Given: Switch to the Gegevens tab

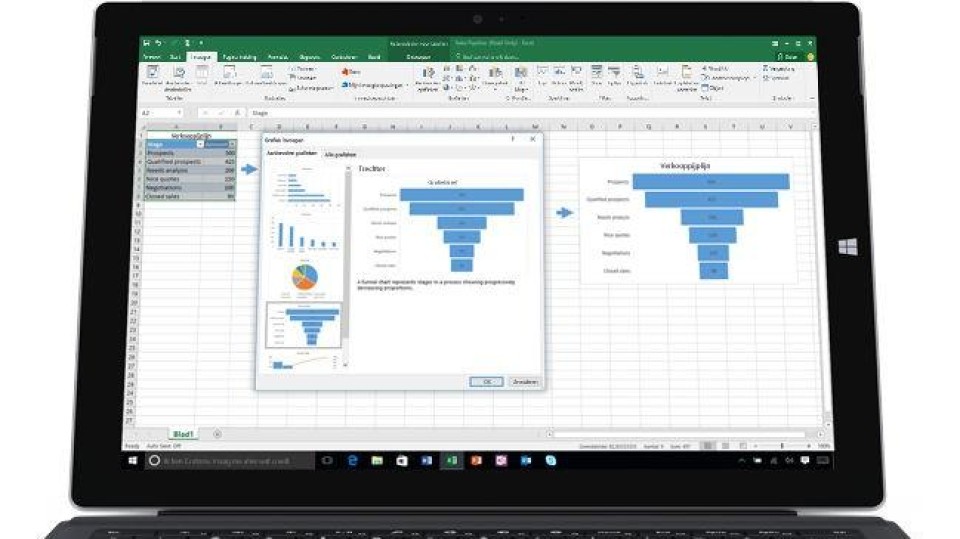Looking at the screenshot, I should (310, 57).
